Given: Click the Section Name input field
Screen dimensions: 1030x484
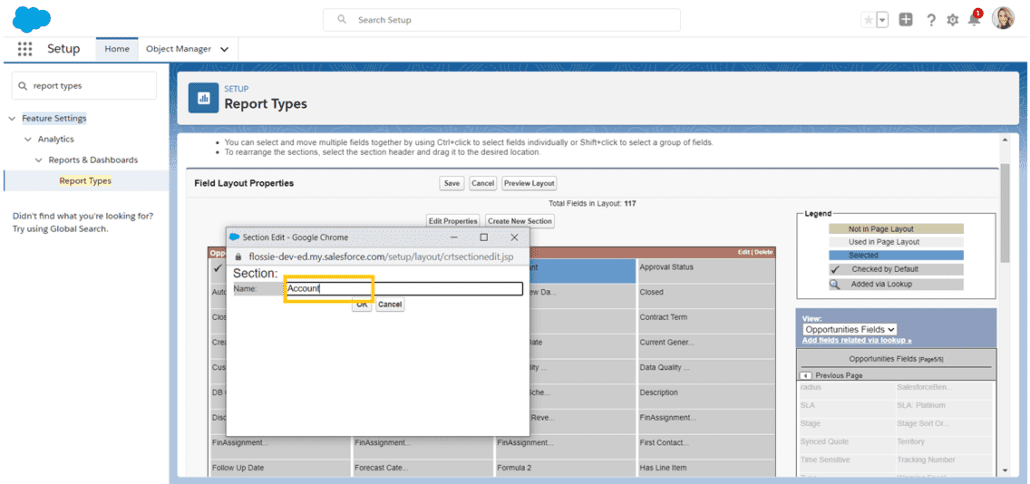Looking at the screenshot, I should point(403,289).
